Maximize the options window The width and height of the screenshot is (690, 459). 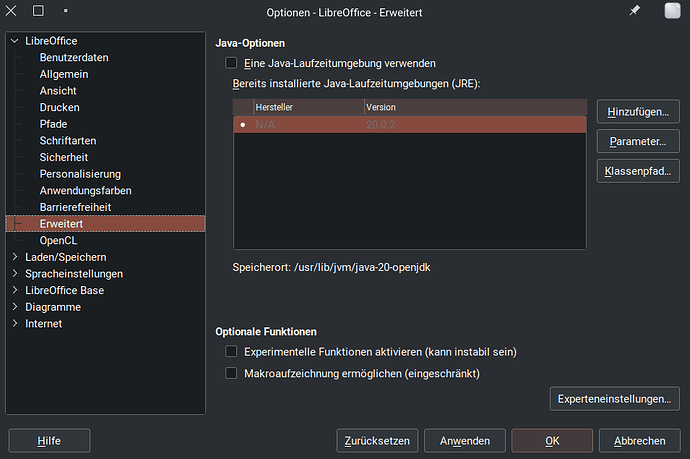(x=38, y=11)
